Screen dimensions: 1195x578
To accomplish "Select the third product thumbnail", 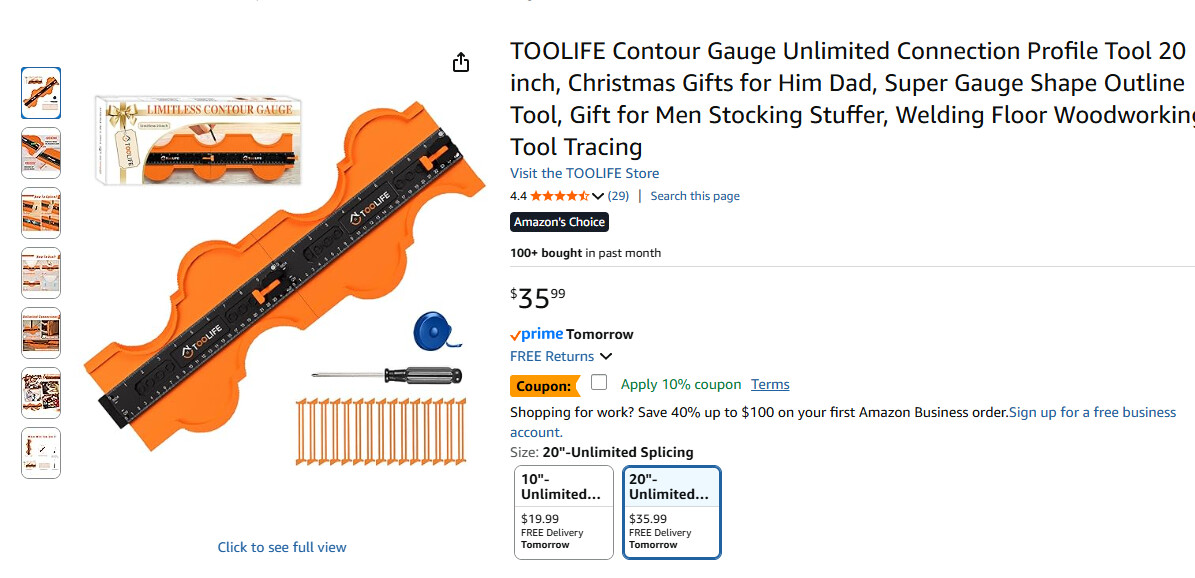I will coord(41,213).
